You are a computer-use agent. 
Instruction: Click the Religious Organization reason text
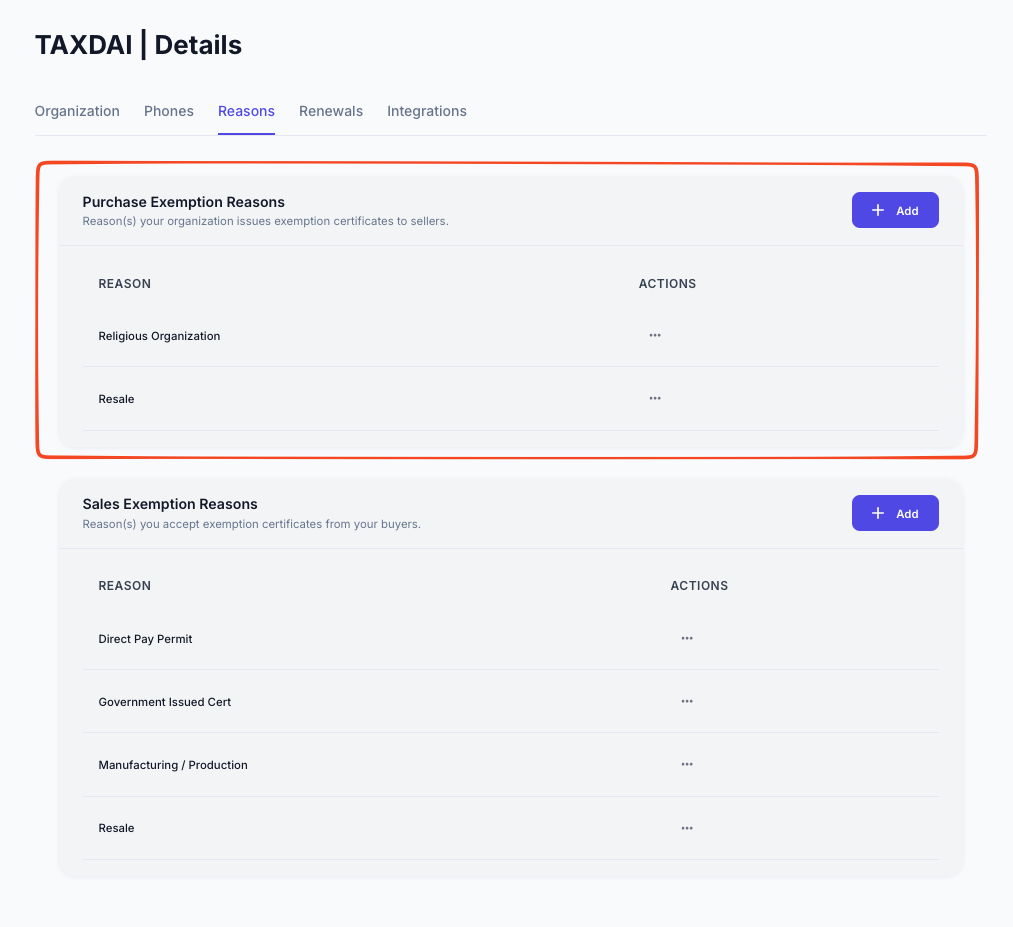point(159,336)
